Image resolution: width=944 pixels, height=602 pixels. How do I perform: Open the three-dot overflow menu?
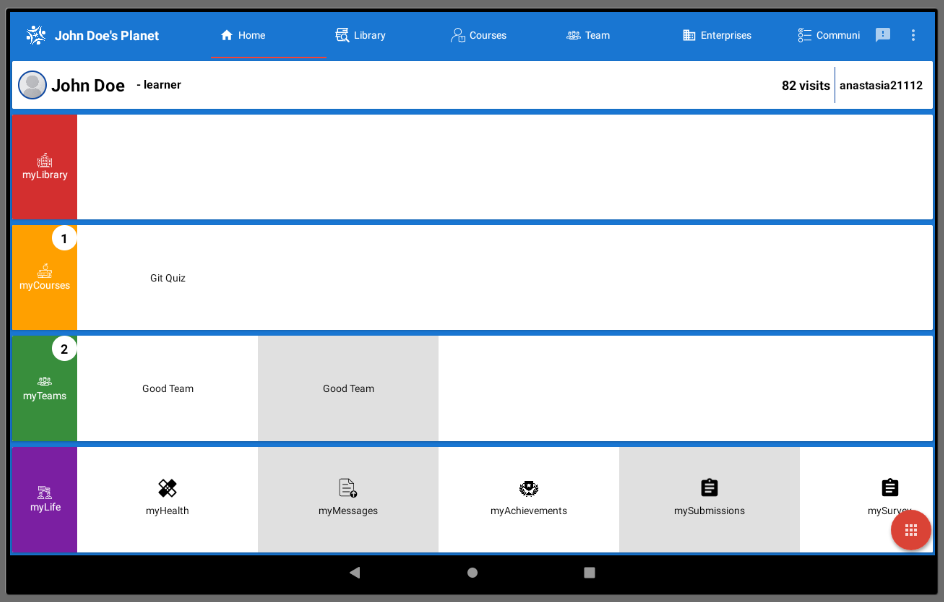click(913, 35)
